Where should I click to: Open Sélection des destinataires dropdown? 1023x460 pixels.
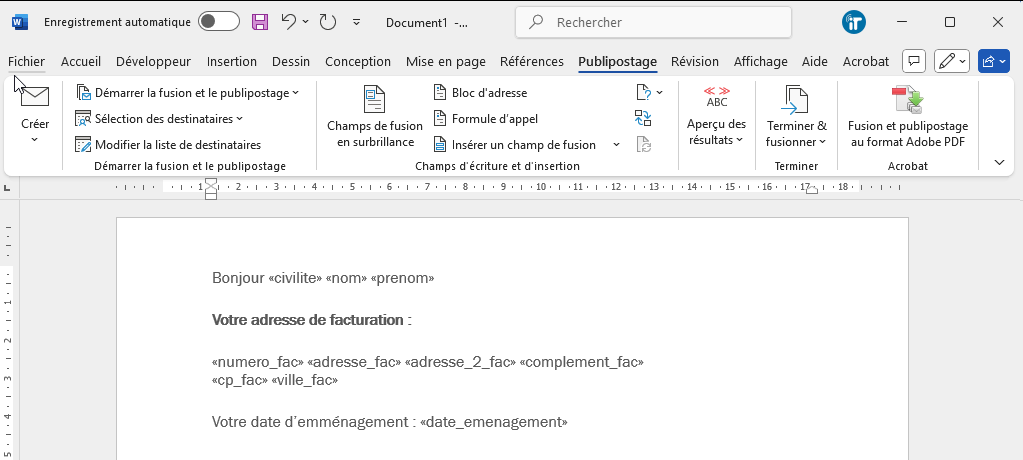click(160, 119)
